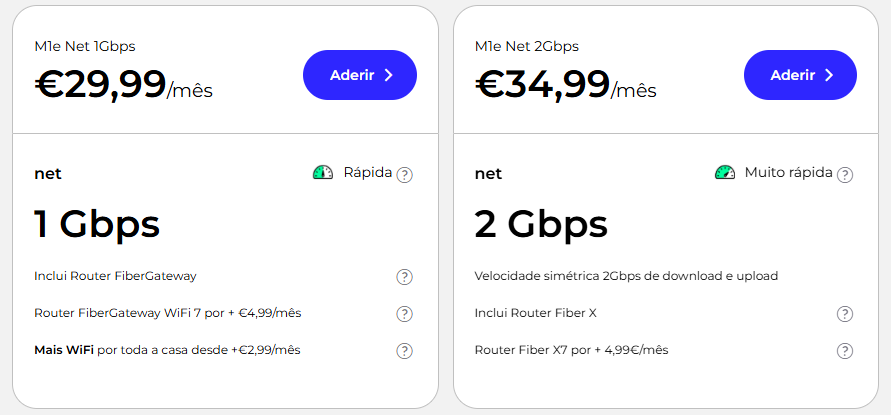Click the 2 Gbps speed heading
Screen dimensions: 891x415
(x=541, y=224)
